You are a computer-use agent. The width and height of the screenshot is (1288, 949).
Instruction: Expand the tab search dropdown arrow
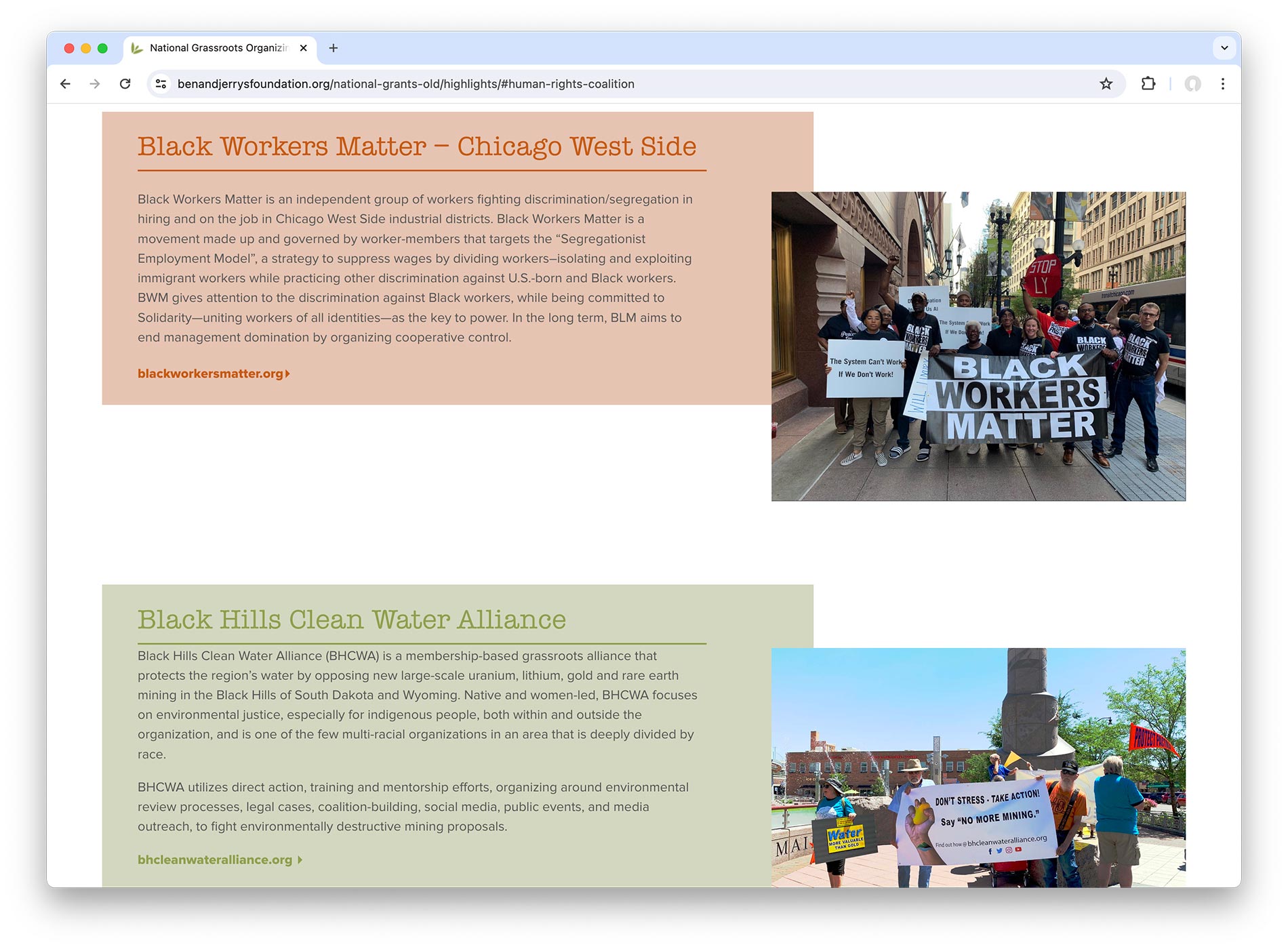(1224, 48)
